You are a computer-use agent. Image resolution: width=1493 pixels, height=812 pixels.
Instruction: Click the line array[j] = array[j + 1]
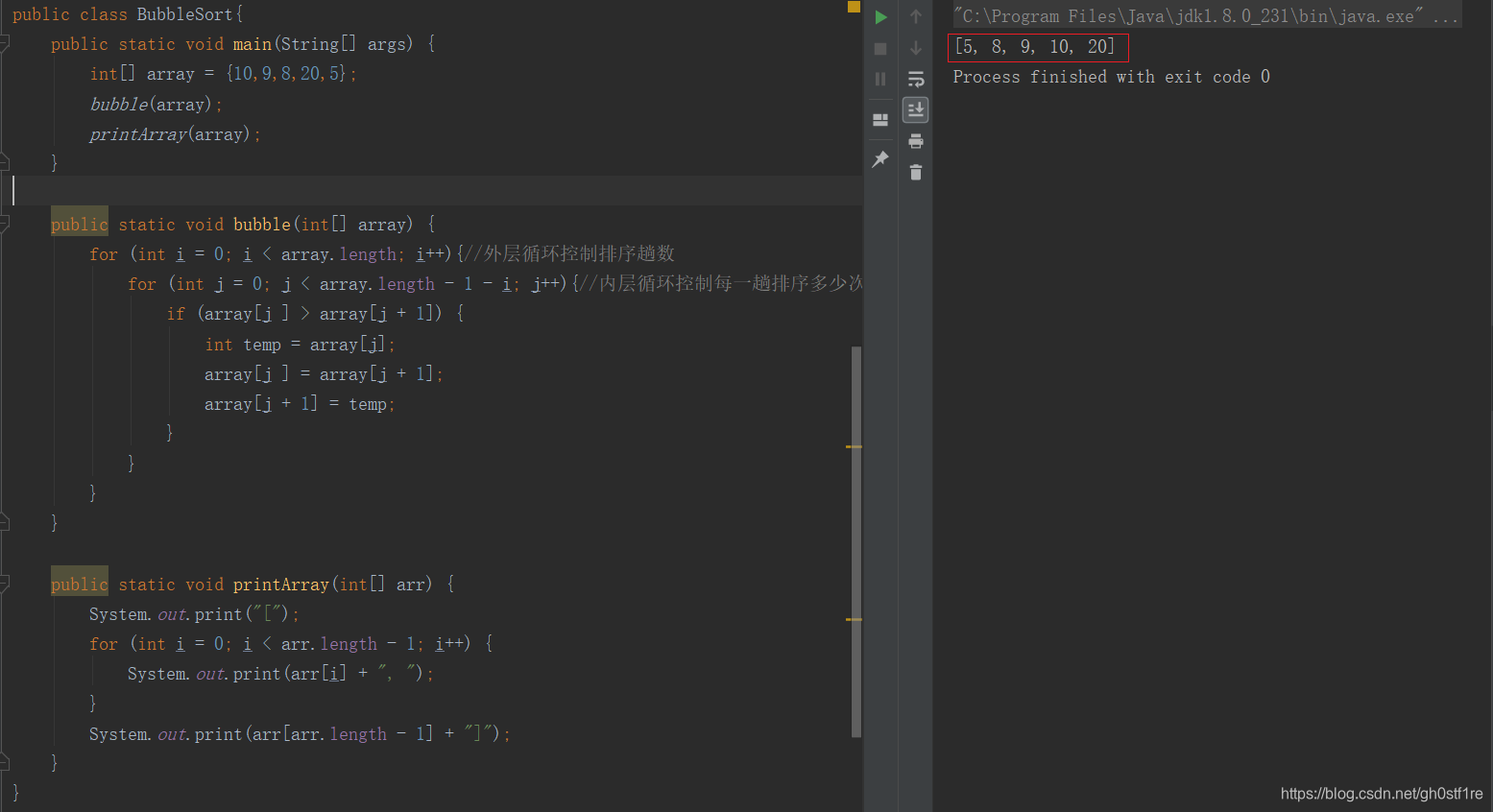coord(324,374)
